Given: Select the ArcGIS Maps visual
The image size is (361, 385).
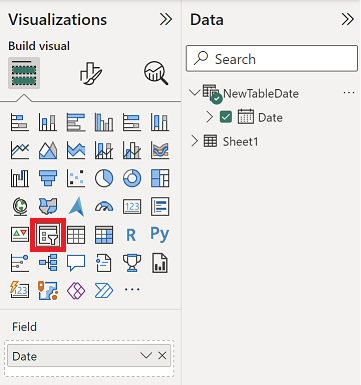Looking at the screenshot, I should coord(48,290).
